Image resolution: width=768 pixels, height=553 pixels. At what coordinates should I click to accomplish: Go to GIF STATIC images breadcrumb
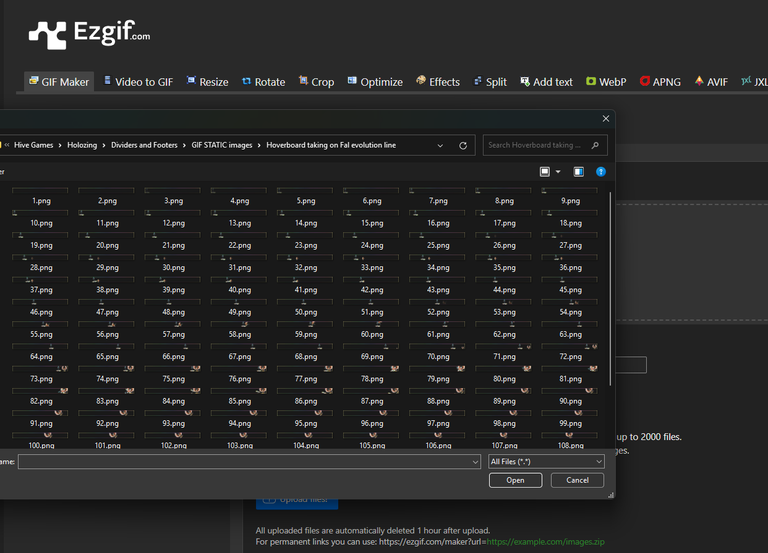click(222, 145)
